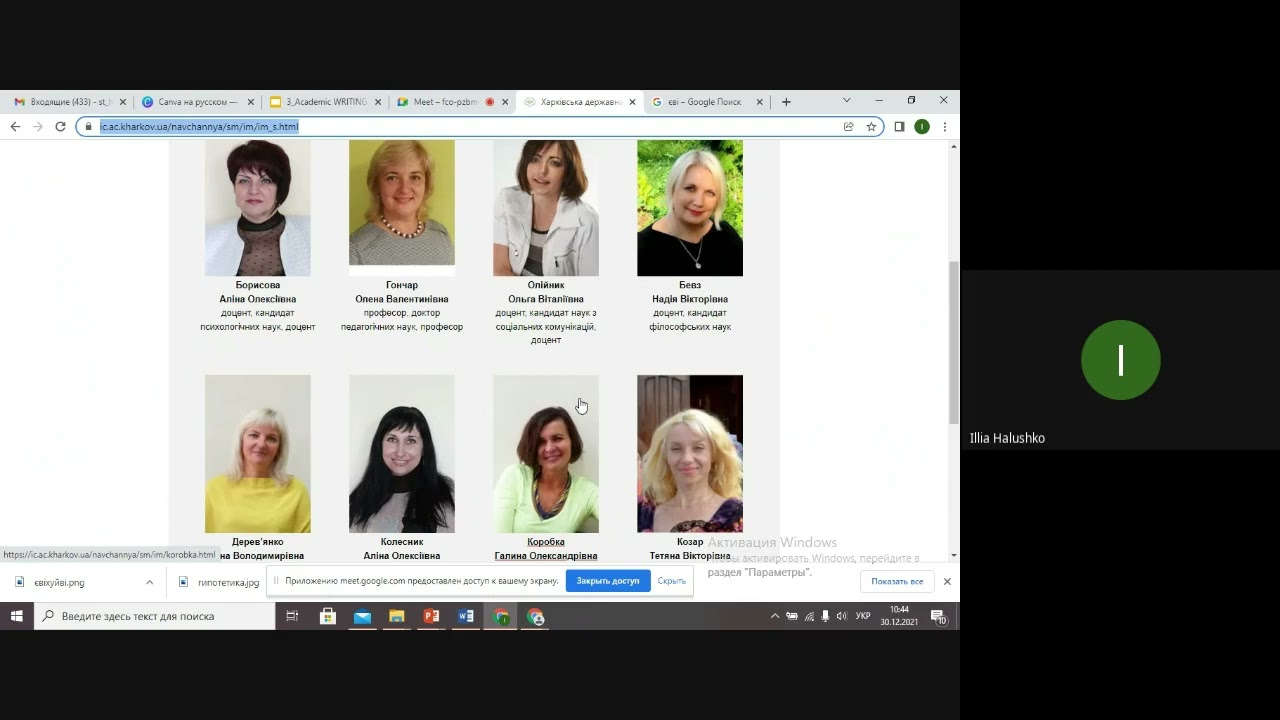
Task: Open Word from the taskbar
Action: (x=466, y=616)
